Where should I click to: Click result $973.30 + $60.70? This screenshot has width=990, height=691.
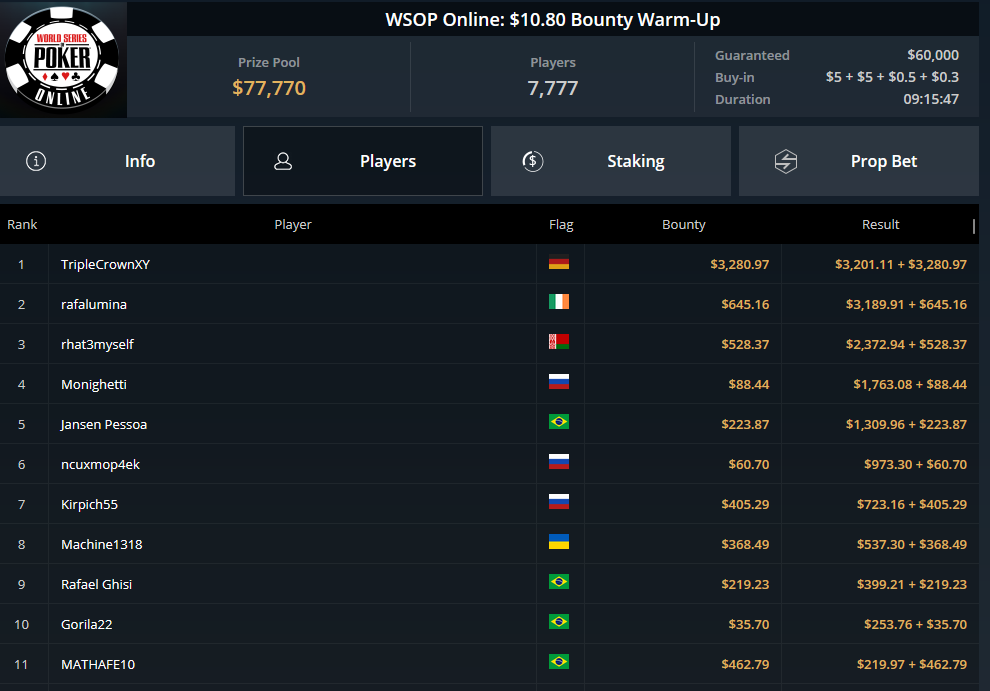coord(915,464)
